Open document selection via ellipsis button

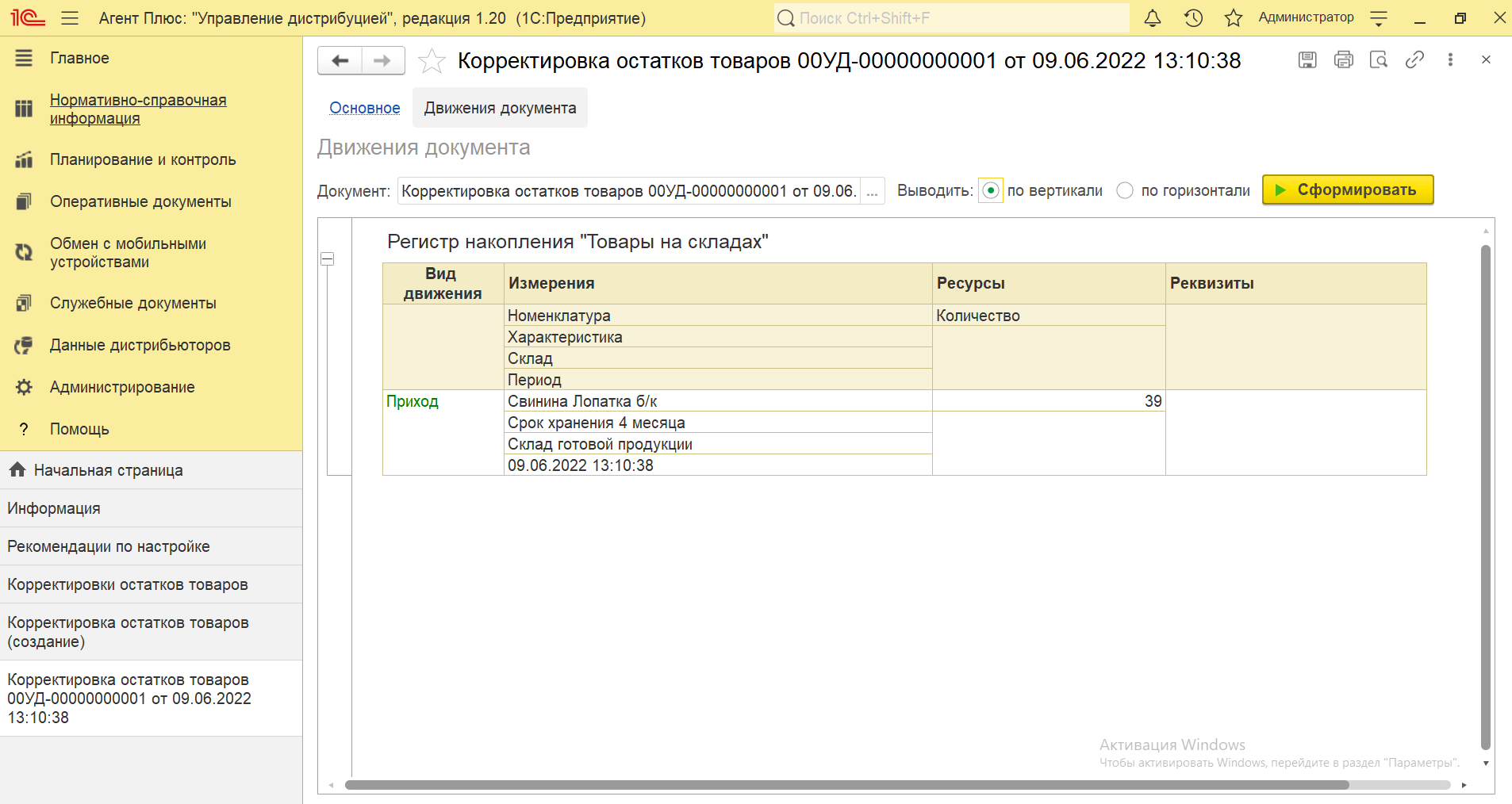point(873,191)
